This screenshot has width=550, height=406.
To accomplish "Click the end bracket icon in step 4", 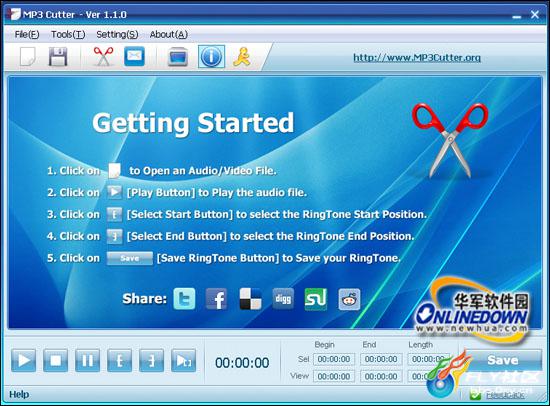I will click(x=114, y=236).
